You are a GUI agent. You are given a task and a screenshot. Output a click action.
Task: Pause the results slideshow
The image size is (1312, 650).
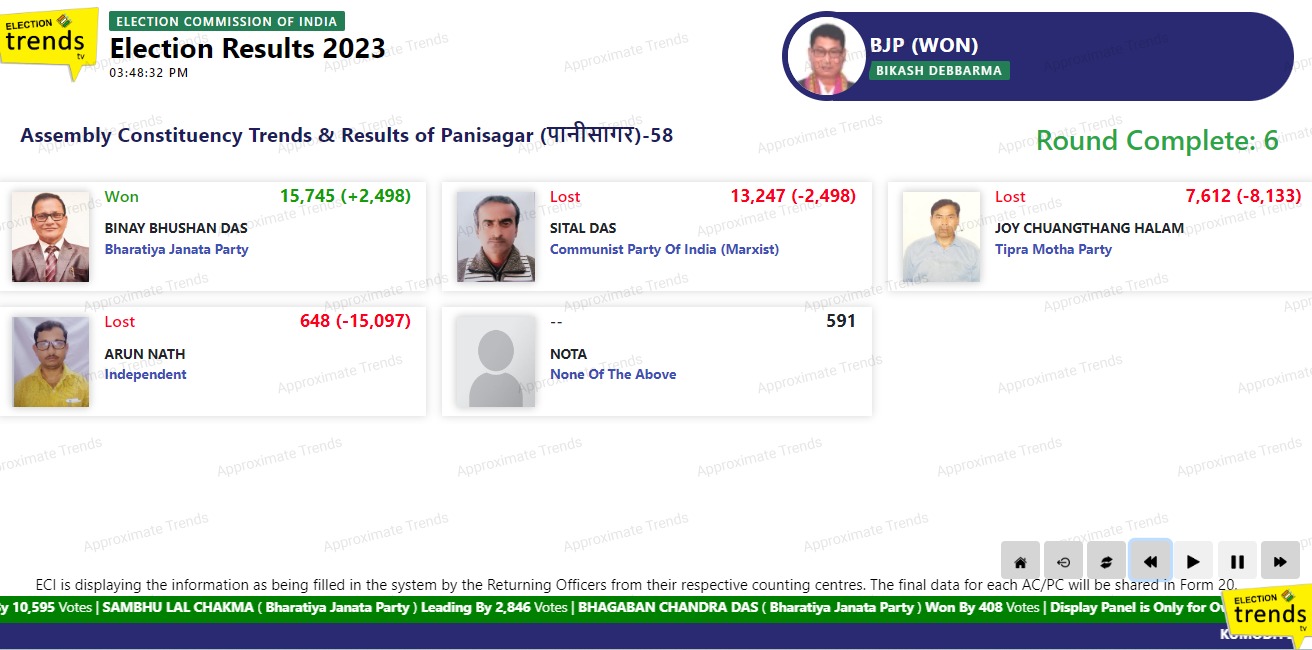pyautogui.click(x=1237, y=561)
